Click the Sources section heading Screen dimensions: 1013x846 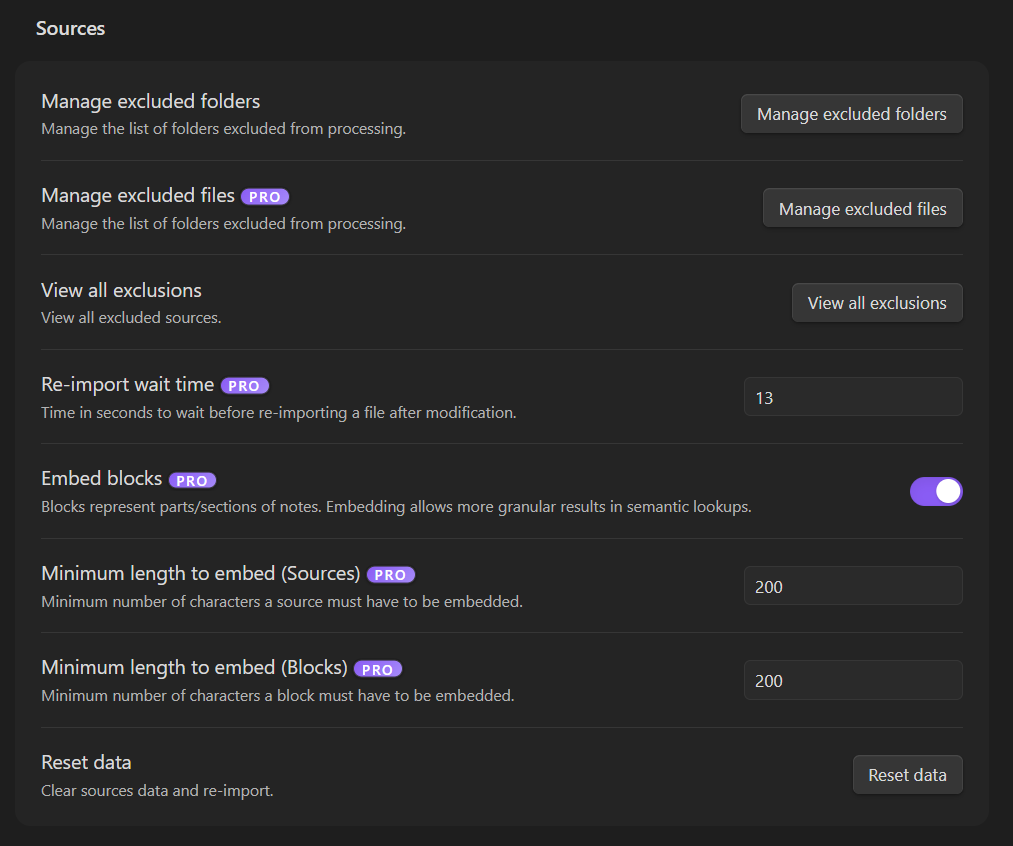[x=70, y=29]
